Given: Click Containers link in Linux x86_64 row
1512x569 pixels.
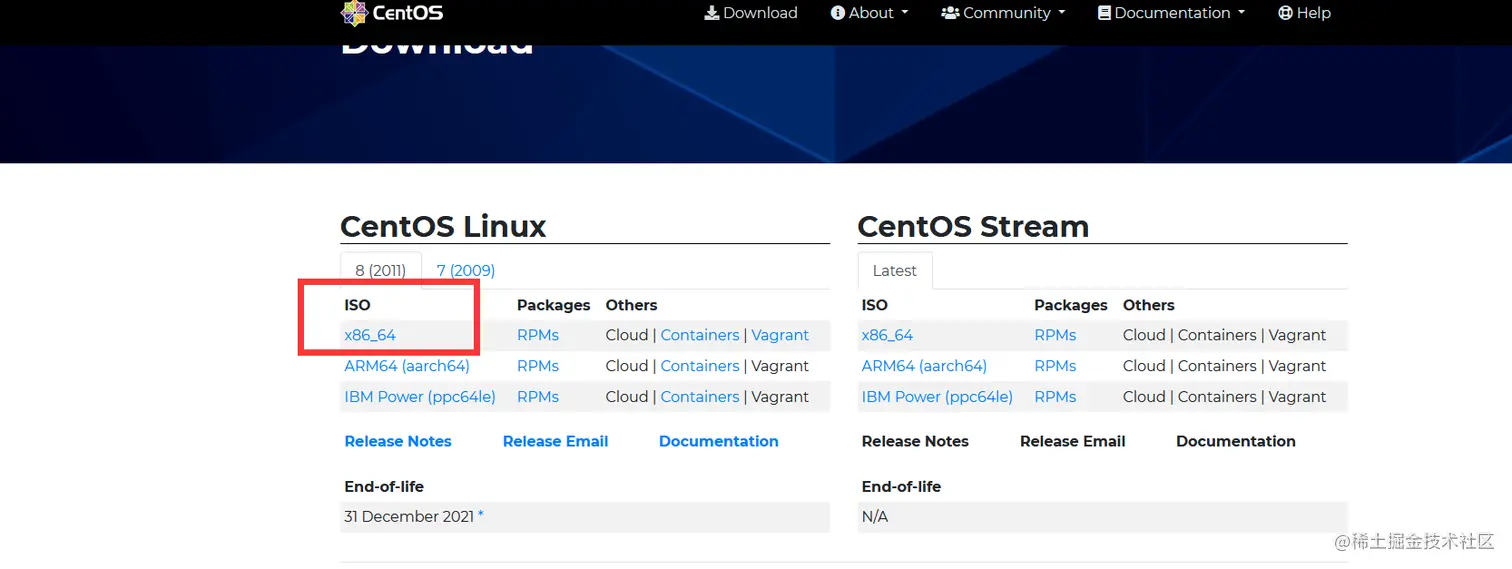Looking at the screenshot, I should 700,335.
